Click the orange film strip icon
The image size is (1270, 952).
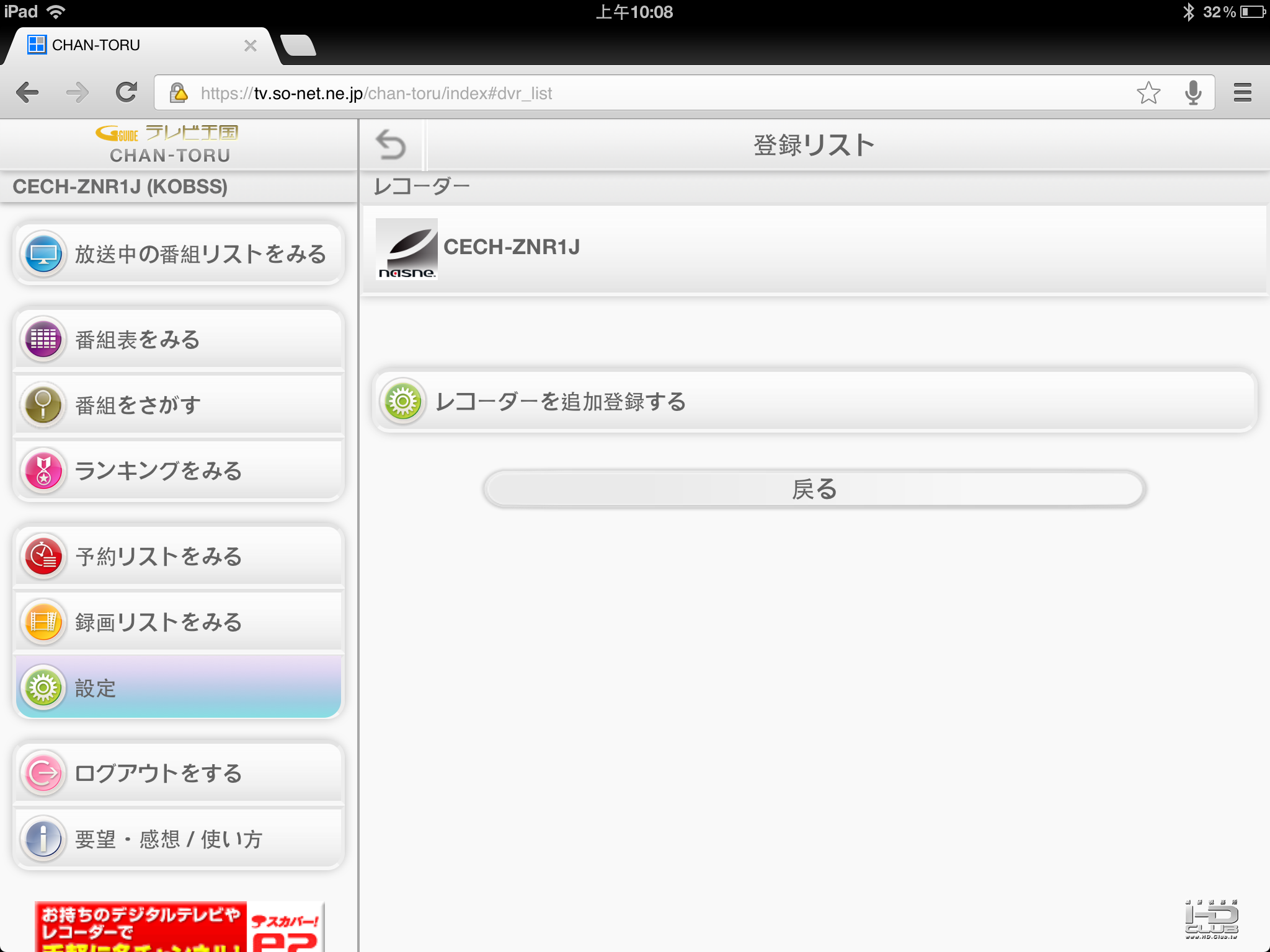[43, 622]
